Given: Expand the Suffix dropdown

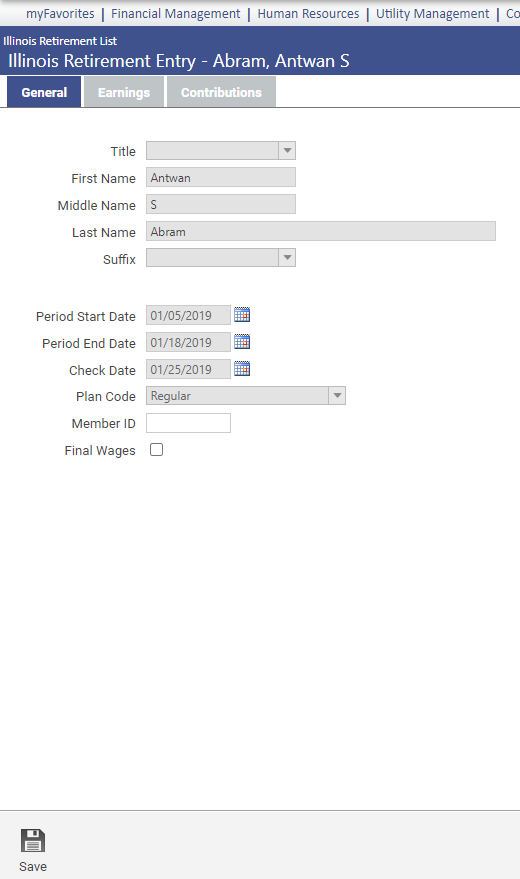Looking at the screenshot, I should [x=287, y=258].
